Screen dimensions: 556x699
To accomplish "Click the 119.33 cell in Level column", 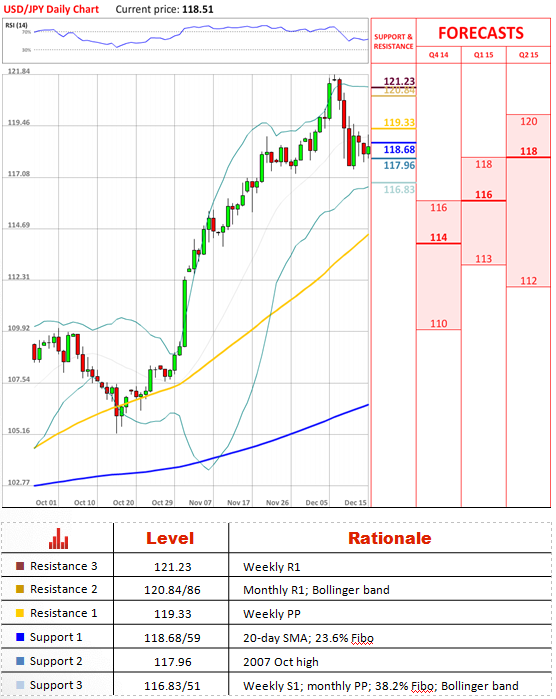I will click(173, 614).
